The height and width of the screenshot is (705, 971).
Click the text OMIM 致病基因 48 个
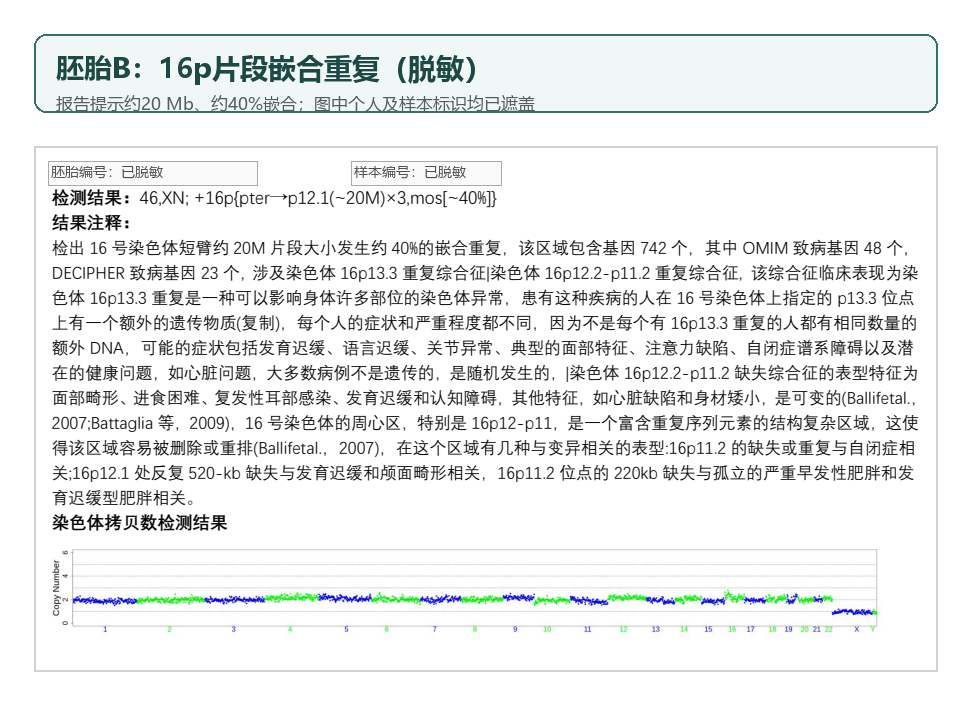(822, 248)
